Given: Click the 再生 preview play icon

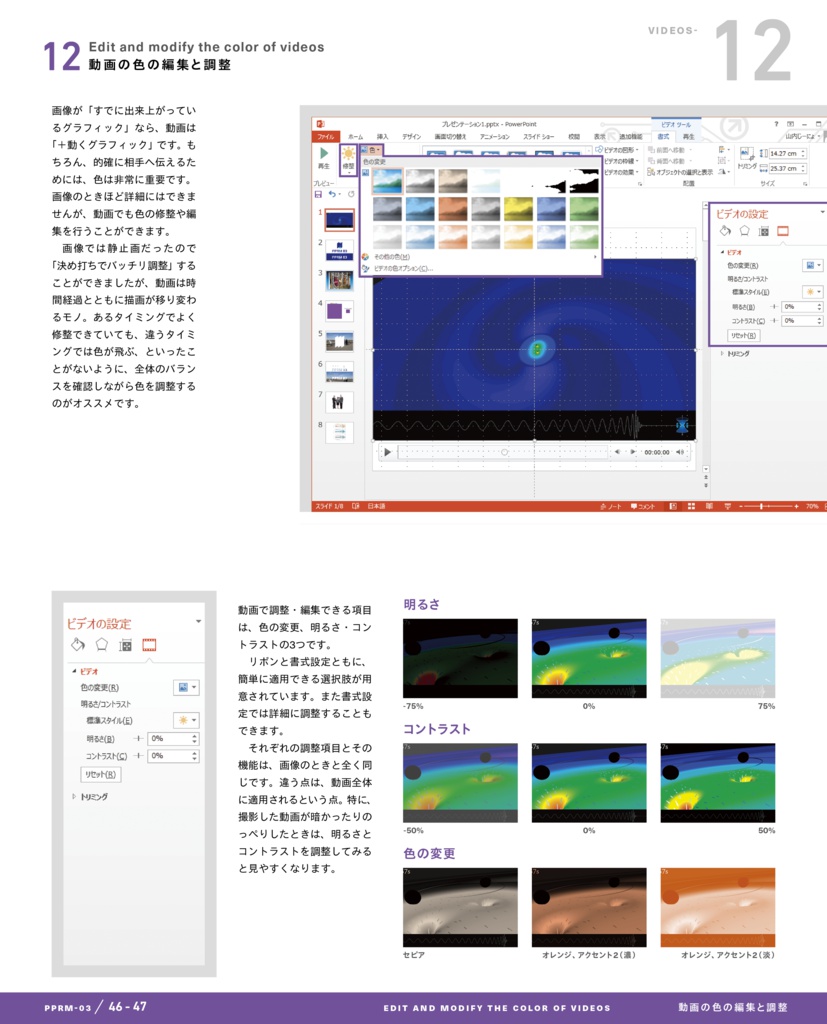Looking at the screenshot, I should point(322,154).
